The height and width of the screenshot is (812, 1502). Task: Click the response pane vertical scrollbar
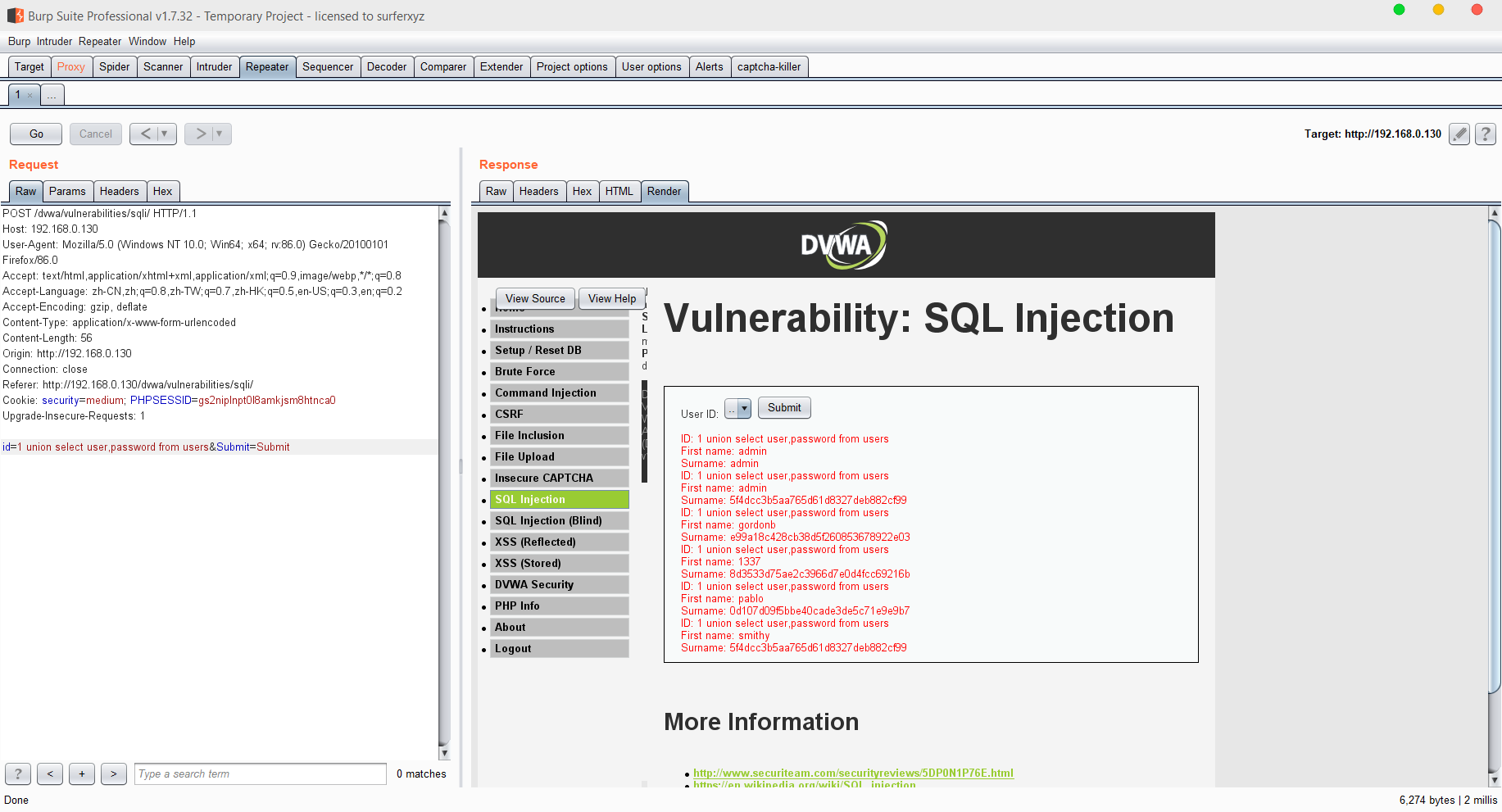tap(1494, 497)
